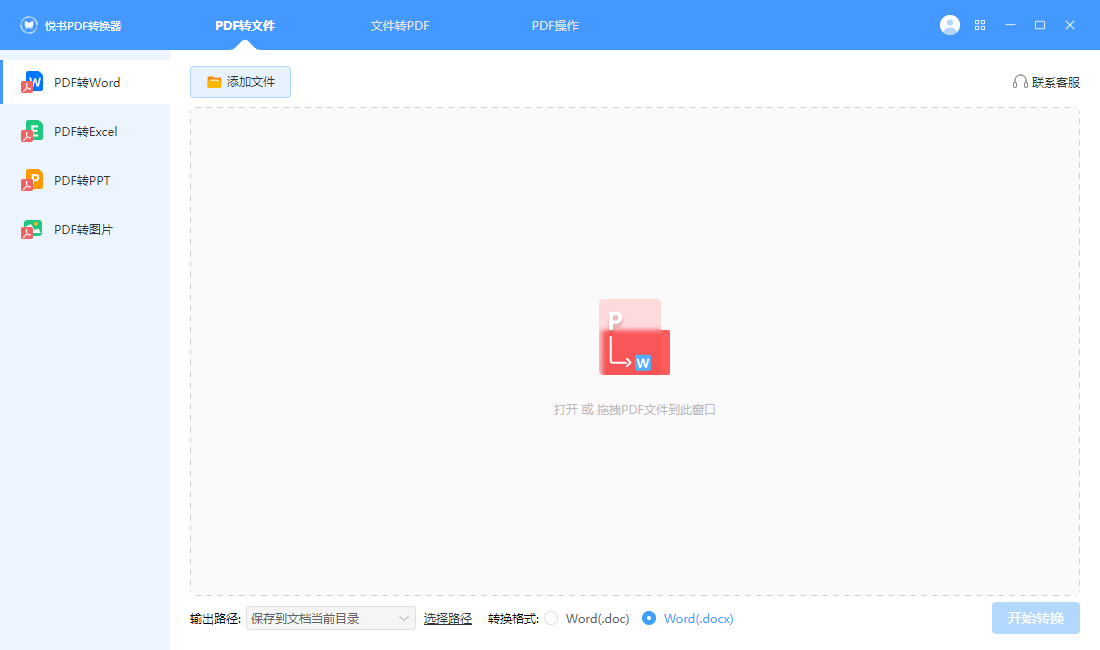Click the 添加文件 button to add files
This screenshot has height=650, width=1100.
[x=240, y=82]
